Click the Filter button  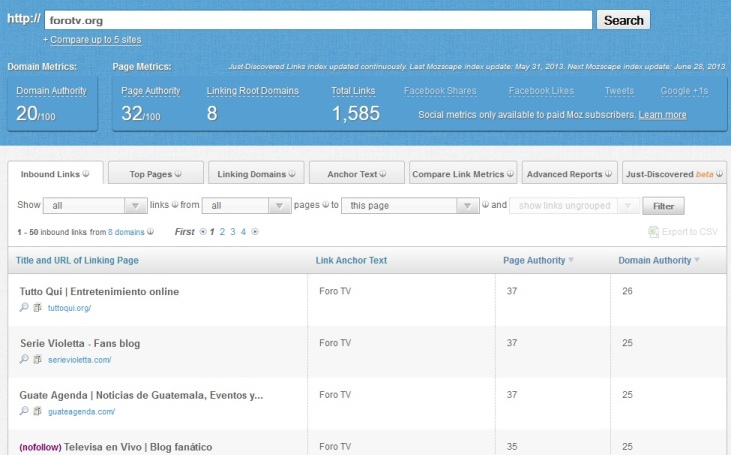point(663,206)
